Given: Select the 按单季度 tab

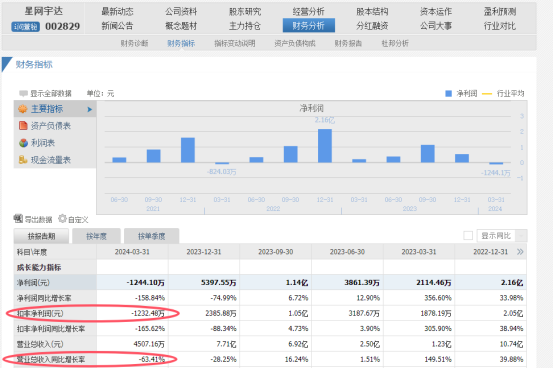Looking at the screenshot, I should coord(152,236).
